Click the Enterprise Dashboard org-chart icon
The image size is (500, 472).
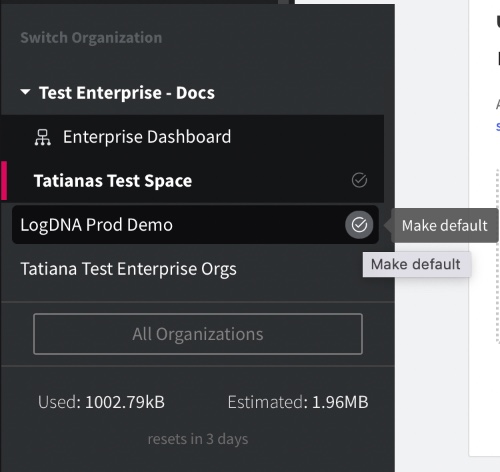point(43,137)
